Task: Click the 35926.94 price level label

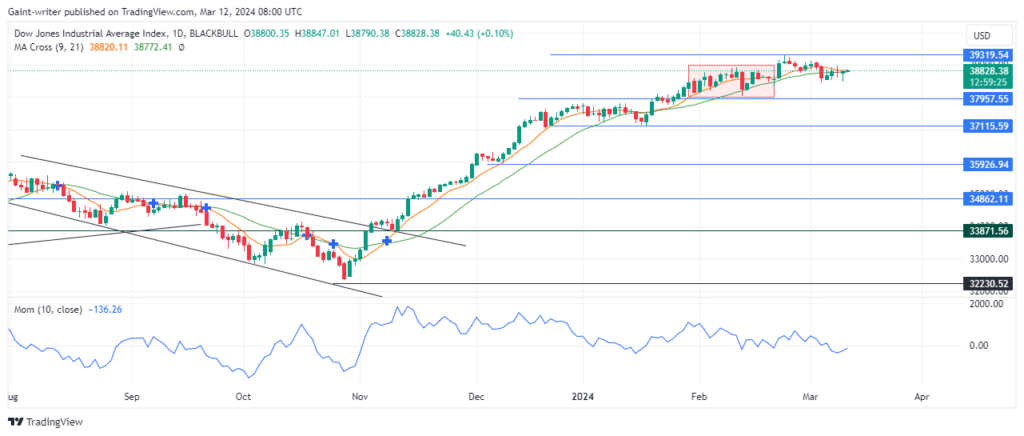Action: point(990,164)
